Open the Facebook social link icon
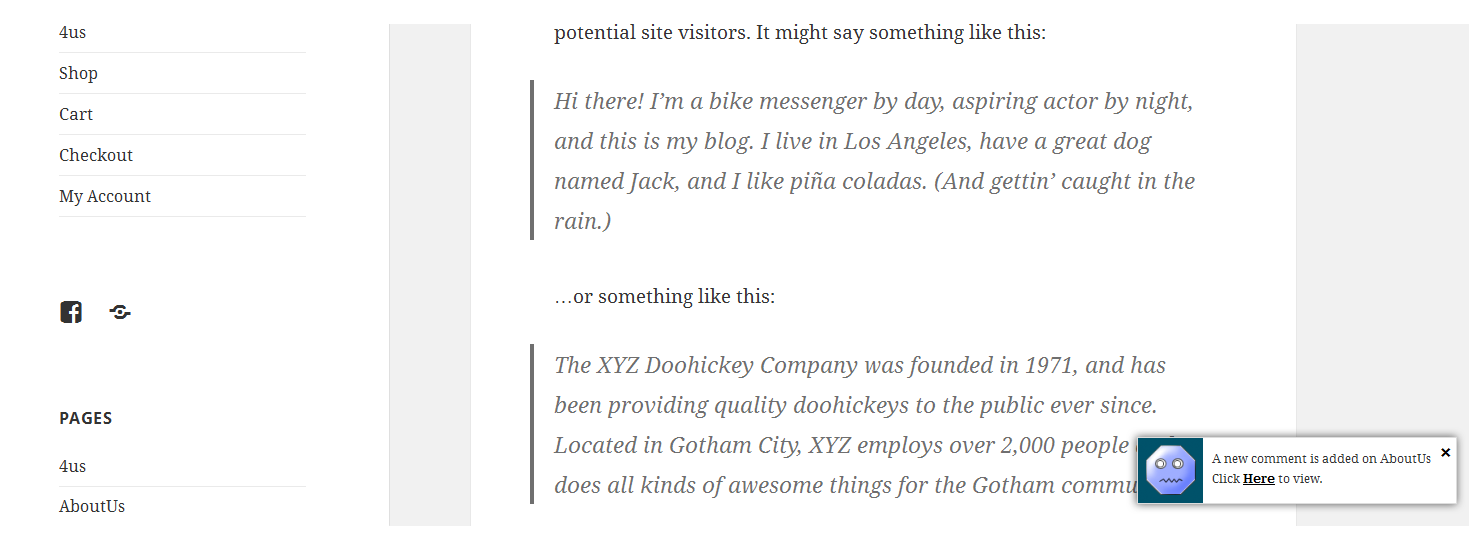This screenshot has height=540, width=1469. coord(71,312)
